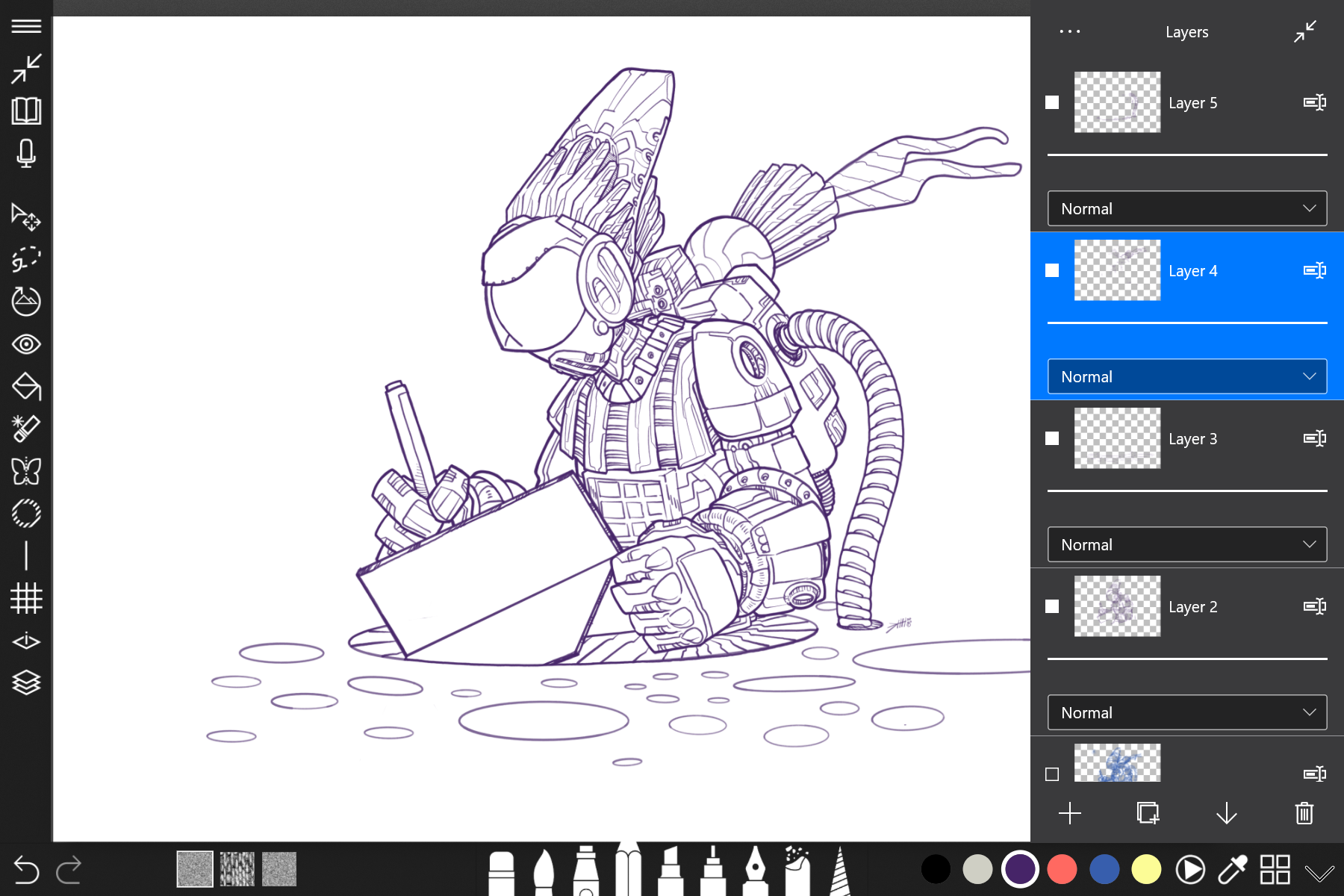Open Layer 4 rename and settings icon
Viewport: 1344px width, 896px height.
click(1314, 270)
